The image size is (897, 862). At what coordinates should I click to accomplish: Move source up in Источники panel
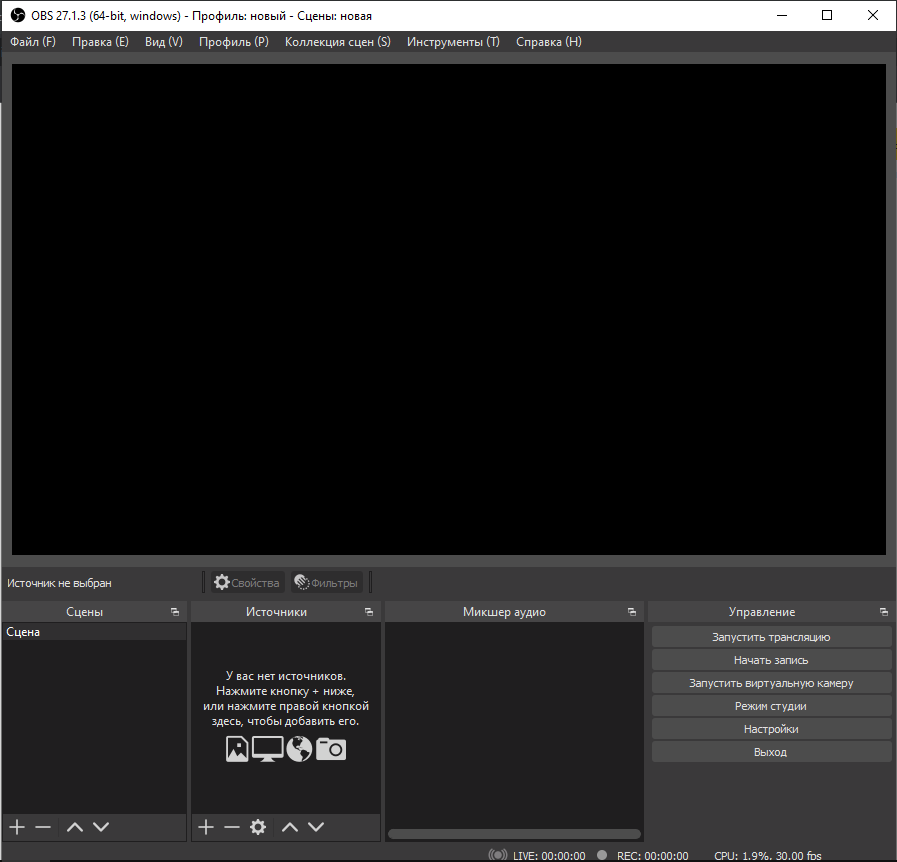[x=290, y=827]
